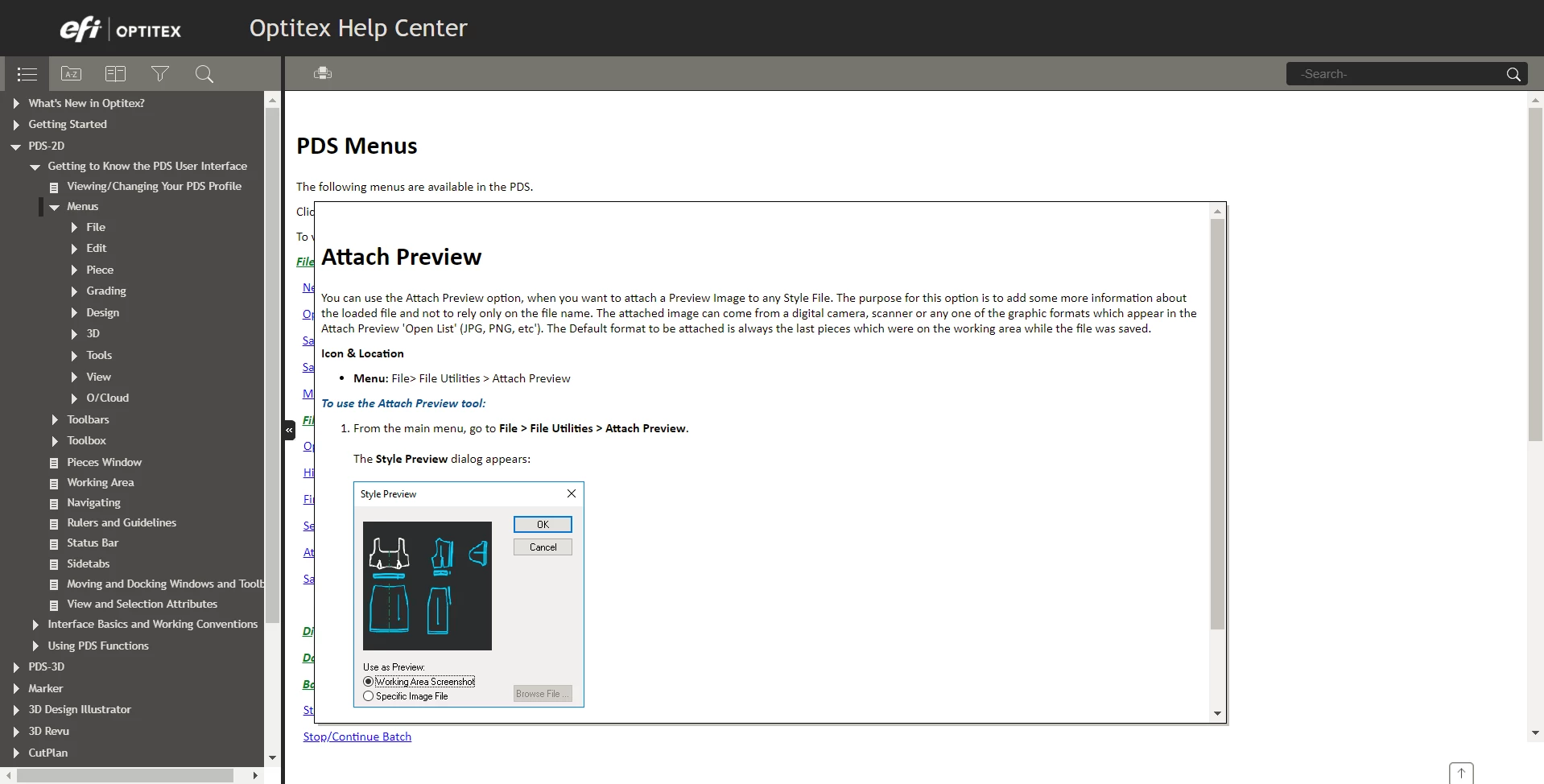Expand the O/Cloud node
Image resolution: width=1544 pixels, height=784 pixels.
pos(74,398)
